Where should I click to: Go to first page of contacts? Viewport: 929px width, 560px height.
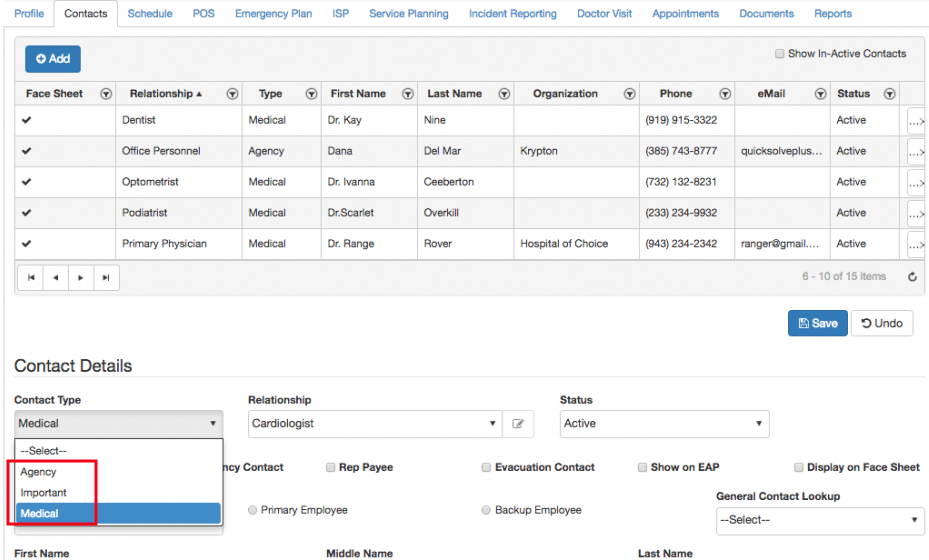tap(31, 277)
